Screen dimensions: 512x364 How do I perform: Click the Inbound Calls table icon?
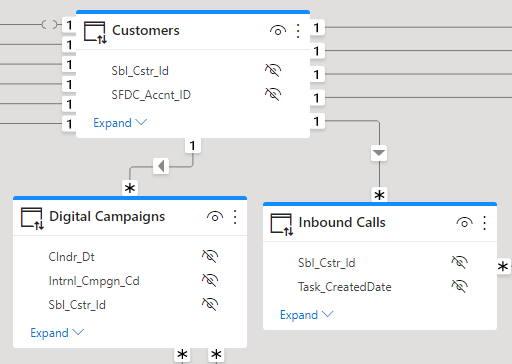pyautogui.click(x=282, y=225)
